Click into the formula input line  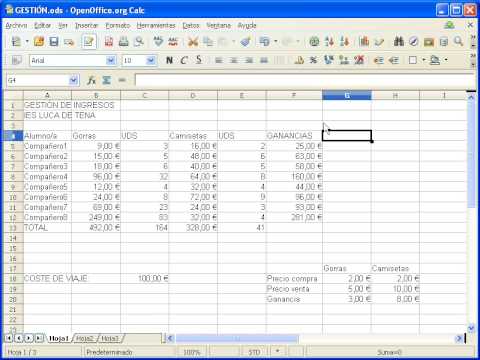tap(305, 80)
